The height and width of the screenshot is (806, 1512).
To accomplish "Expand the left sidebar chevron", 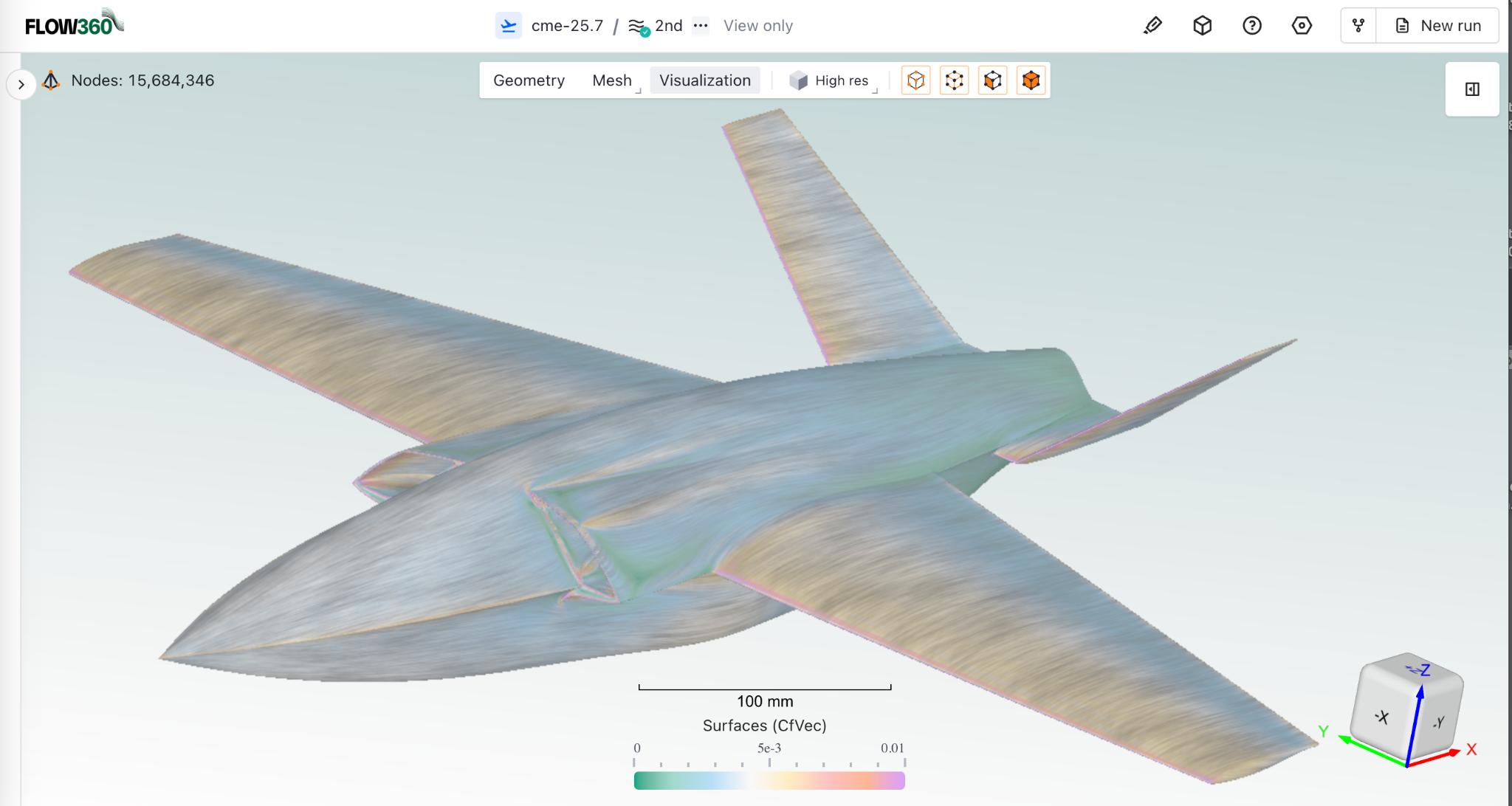I will (21, 84).
